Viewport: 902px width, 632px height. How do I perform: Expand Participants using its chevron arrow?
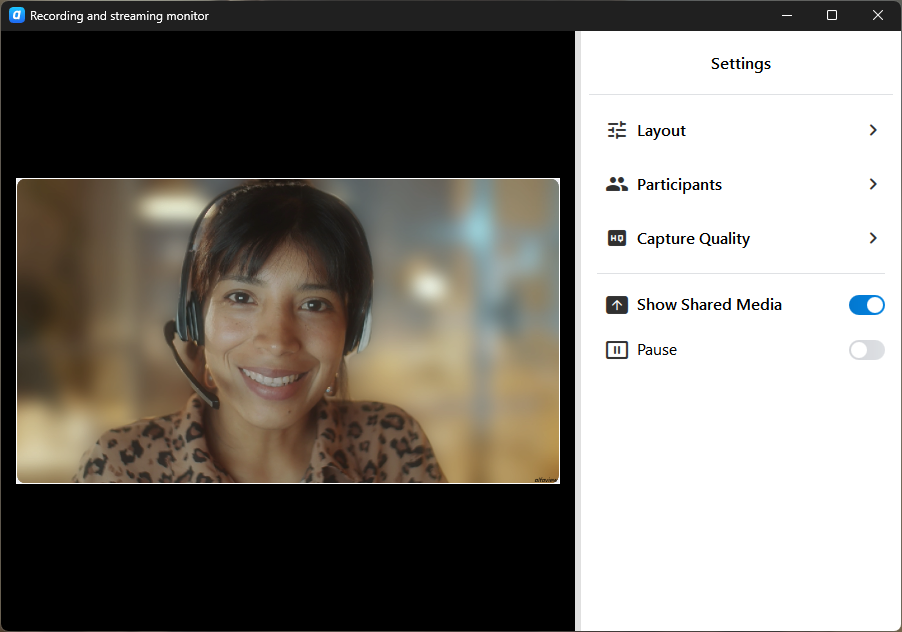tap(873, 185)
